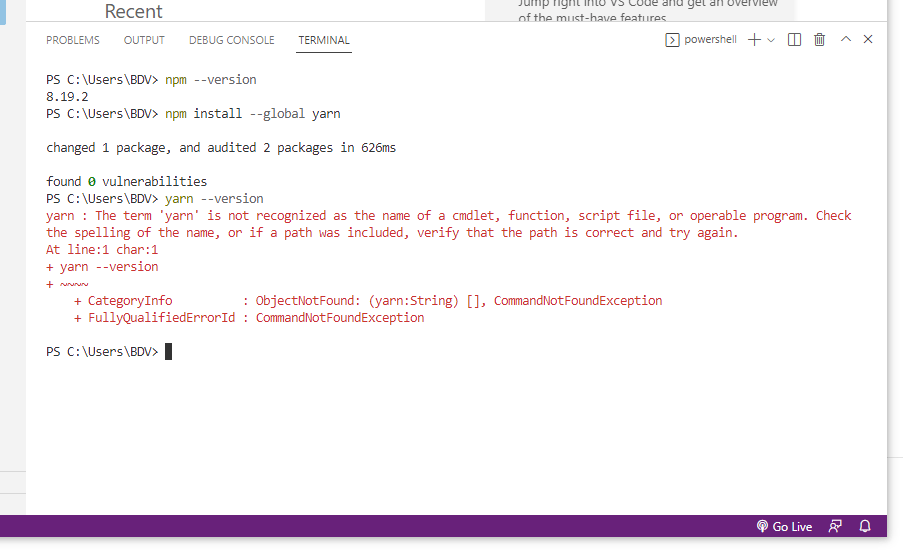The width and height of the screenshot is (903, 554).
Task: Activate the TERMINAL tab
Action: (324, 40)
